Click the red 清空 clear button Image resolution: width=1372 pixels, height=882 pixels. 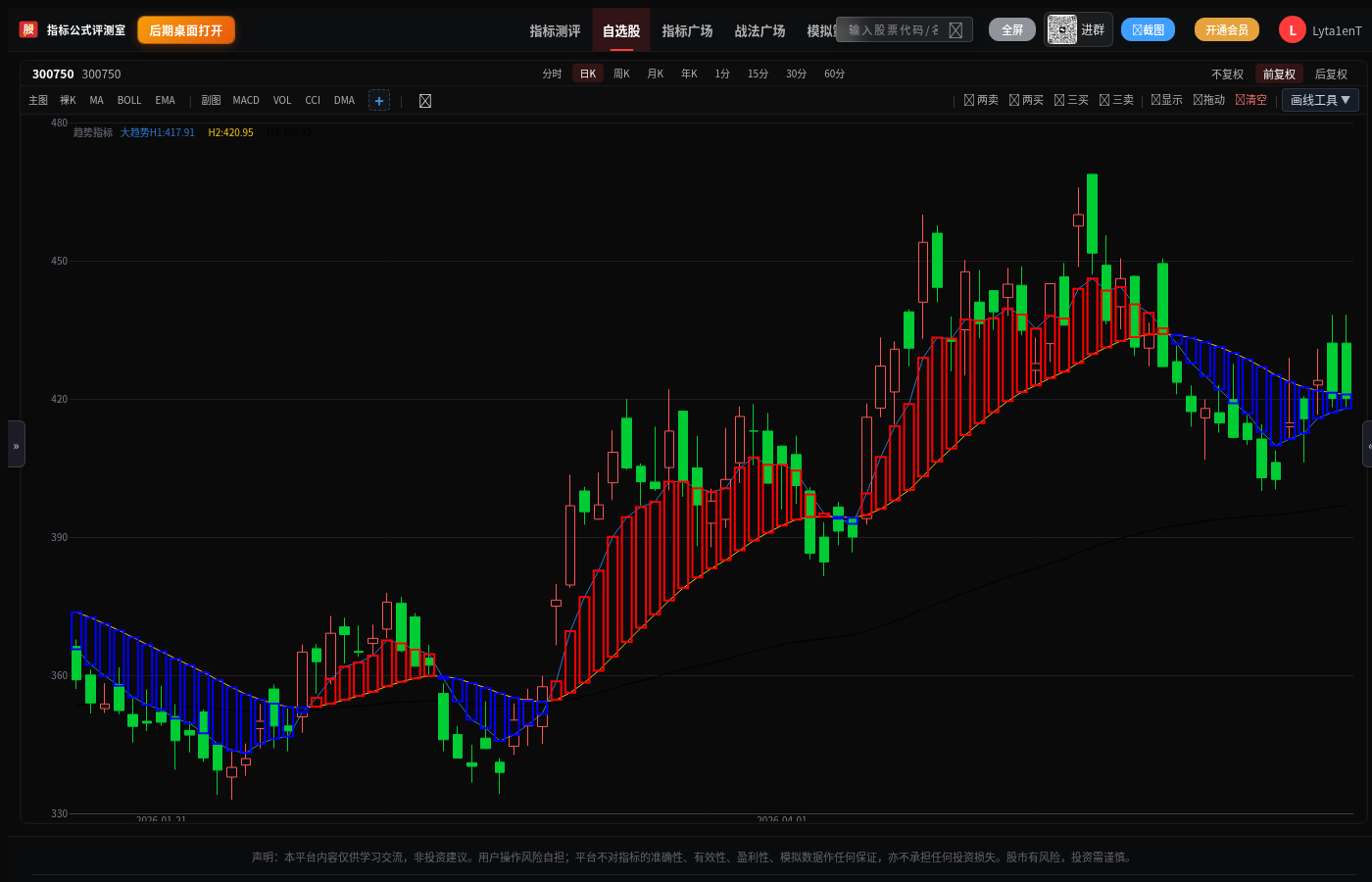1250,100
